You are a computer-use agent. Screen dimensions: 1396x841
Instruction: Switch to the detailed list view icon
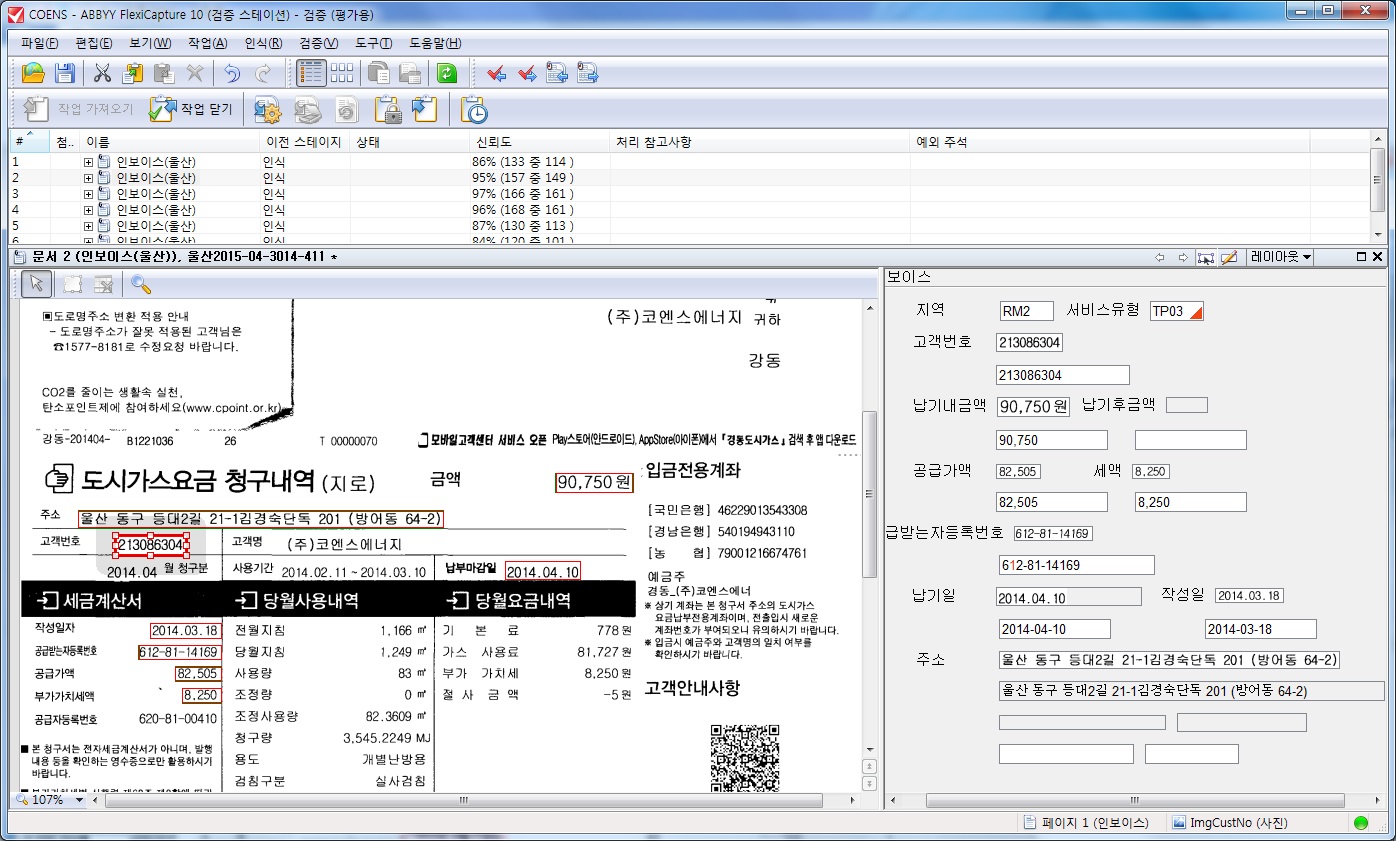click(312, 72)
